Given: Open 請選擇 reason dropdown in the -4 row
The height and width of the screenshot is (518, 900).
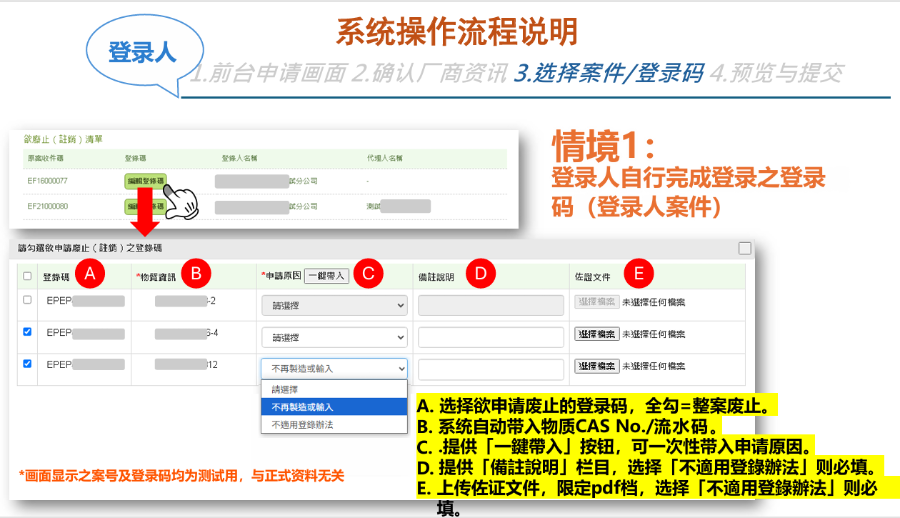Looking at the screenshot, I should coord(334,338).
